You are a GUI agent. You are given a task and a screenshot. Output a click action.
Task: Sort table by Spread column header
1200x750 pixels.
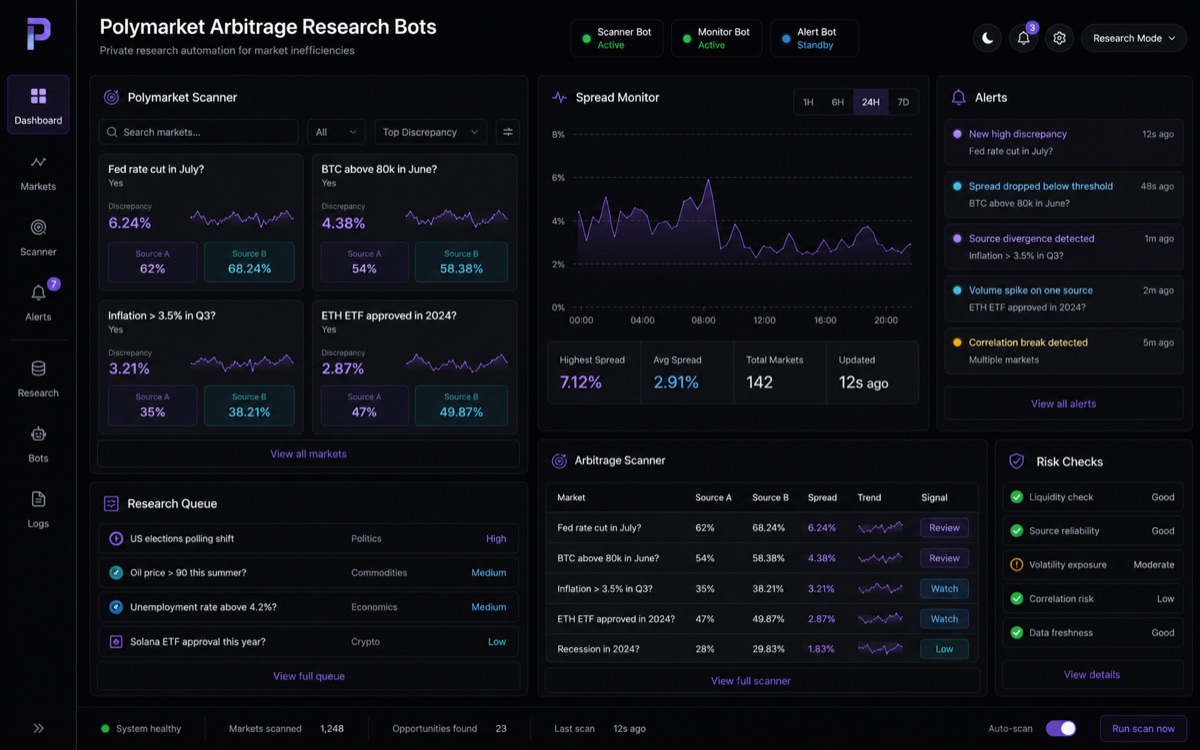click(x=822, y=497)
